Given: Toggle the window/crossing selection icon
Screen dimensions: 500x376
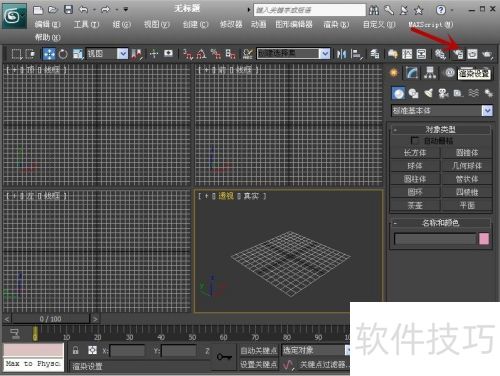Looking at the screenshot, I should click(x=30, y=54).
